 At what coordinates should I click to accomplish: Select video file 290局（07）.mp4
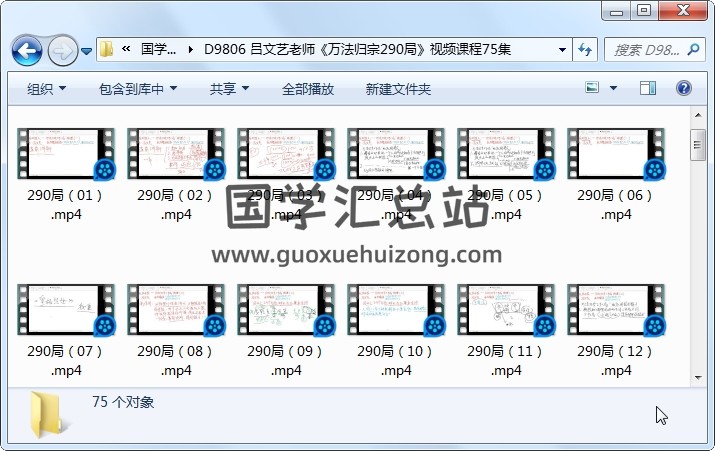[66, 331]
